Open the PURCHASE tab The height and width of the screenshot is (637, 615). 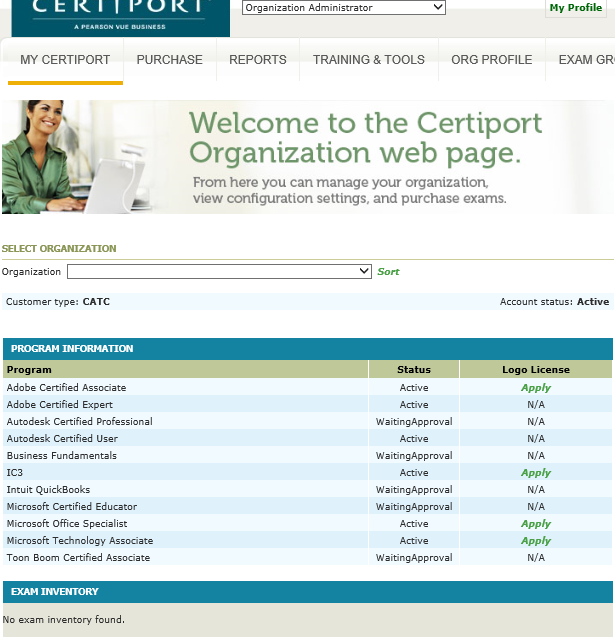click(169, 60)
